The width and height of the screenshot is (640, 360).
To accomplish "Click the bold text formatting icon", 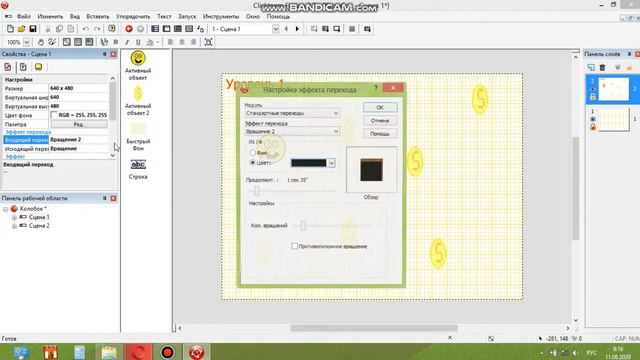I will coord(116,42).
